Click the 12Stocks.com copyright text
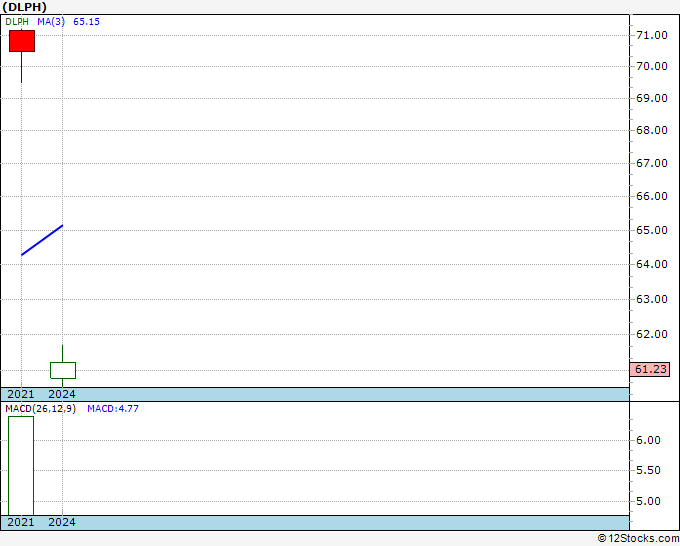This screenshot has height=546, width=680. 638,538
